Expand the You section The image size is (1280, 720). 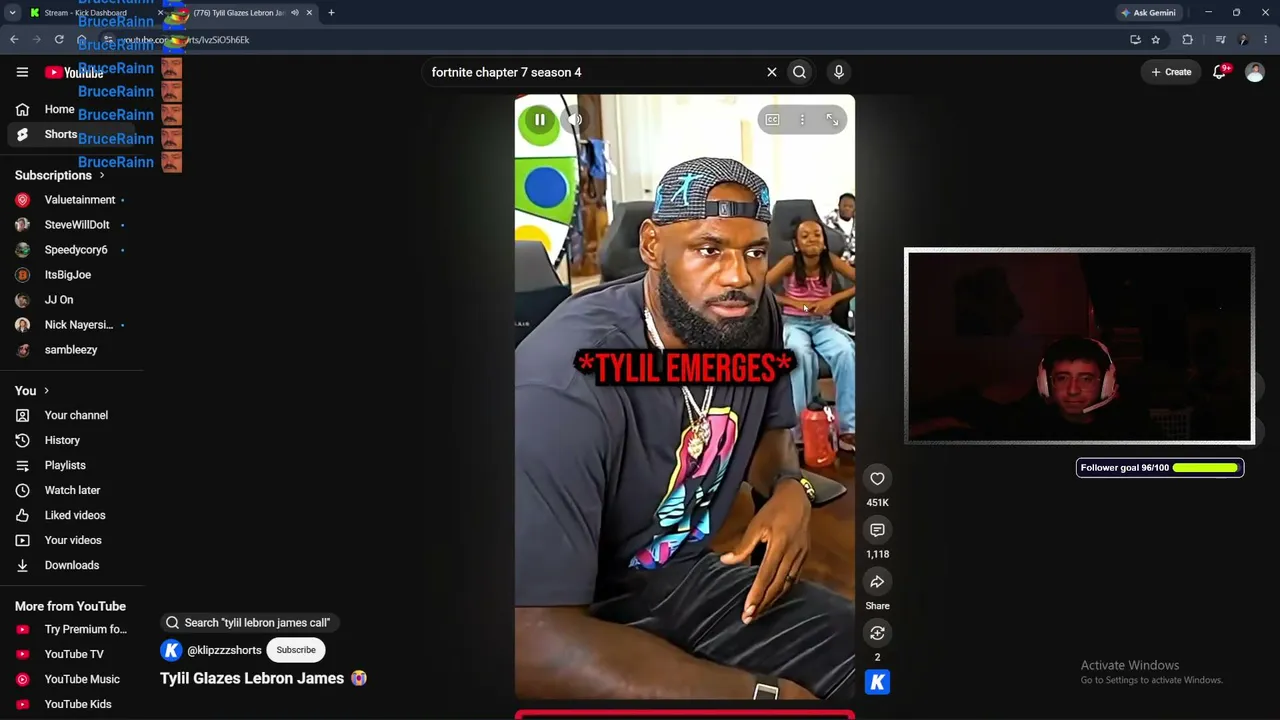pyautogui.click(x=32, y=390)
